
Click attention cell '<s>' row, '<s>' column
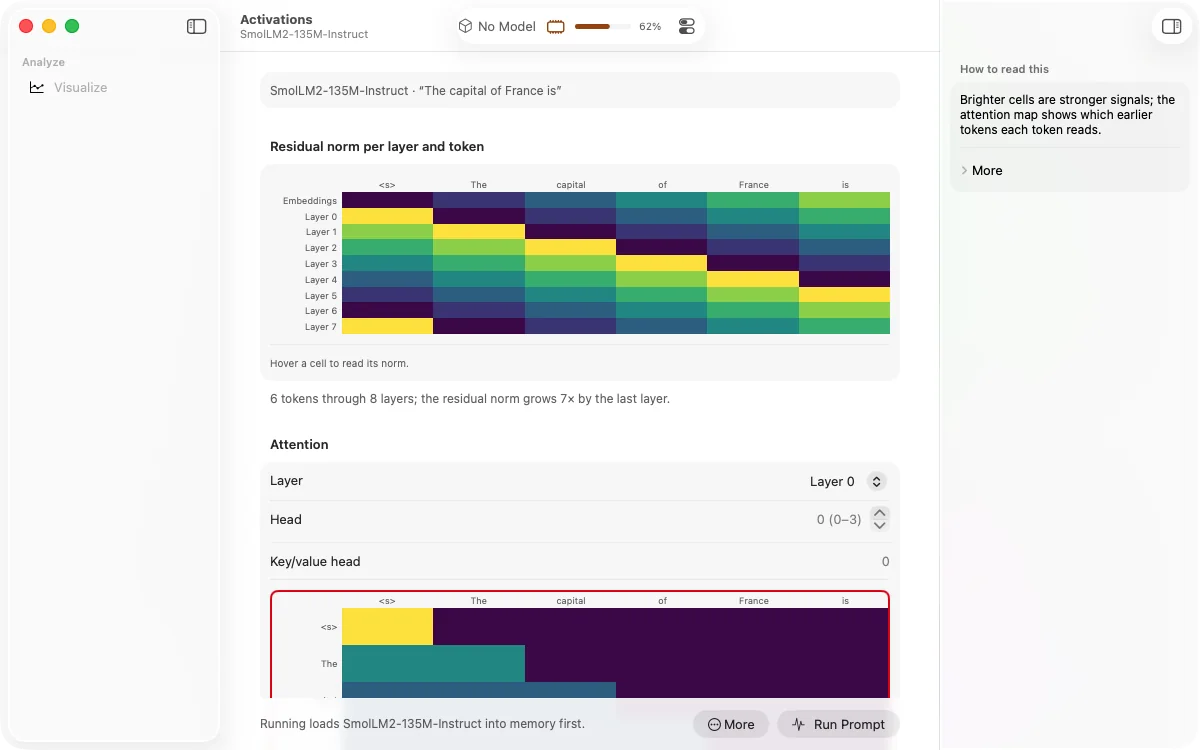[x=387, y=626]
